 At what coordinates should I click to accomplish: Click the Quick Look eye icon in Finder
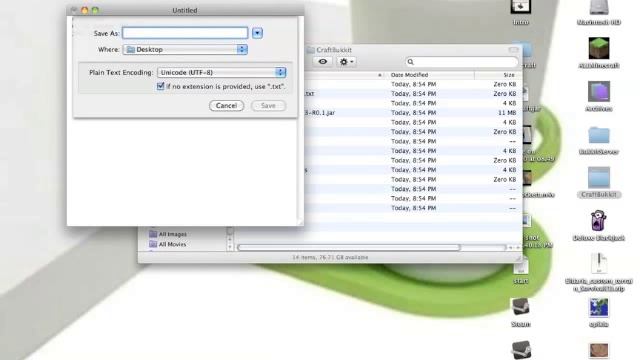click(x=323, y=62)
